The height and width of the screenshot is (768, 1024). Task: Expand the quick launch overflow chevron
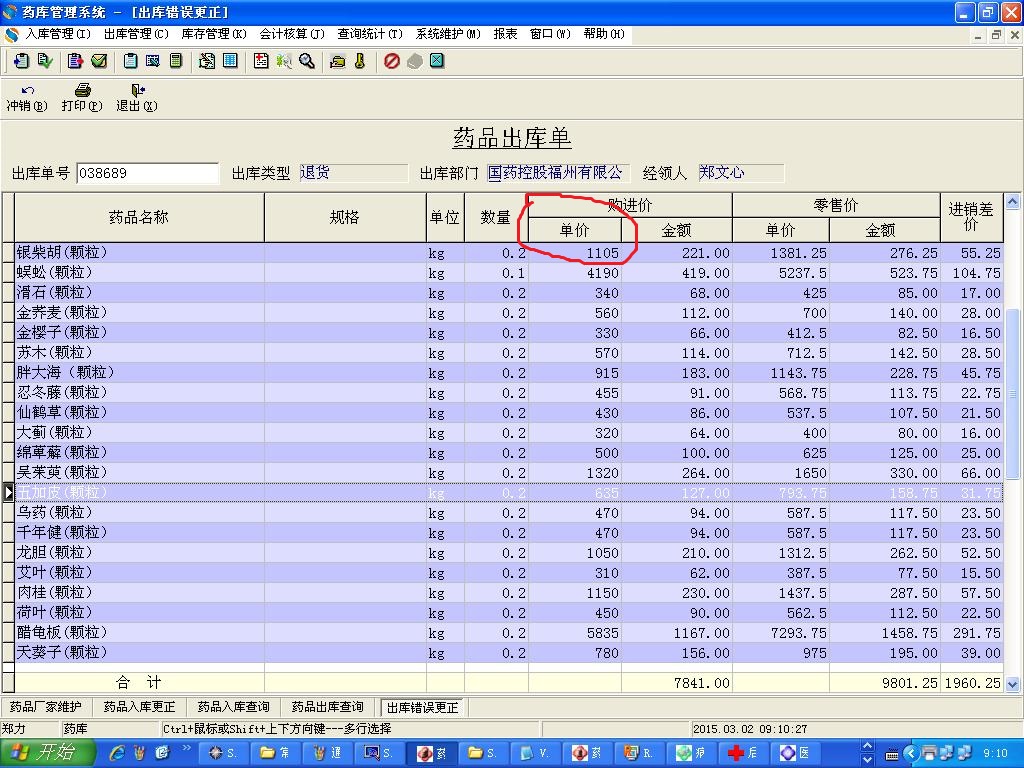pyautogui.click(x=186, y=748)
